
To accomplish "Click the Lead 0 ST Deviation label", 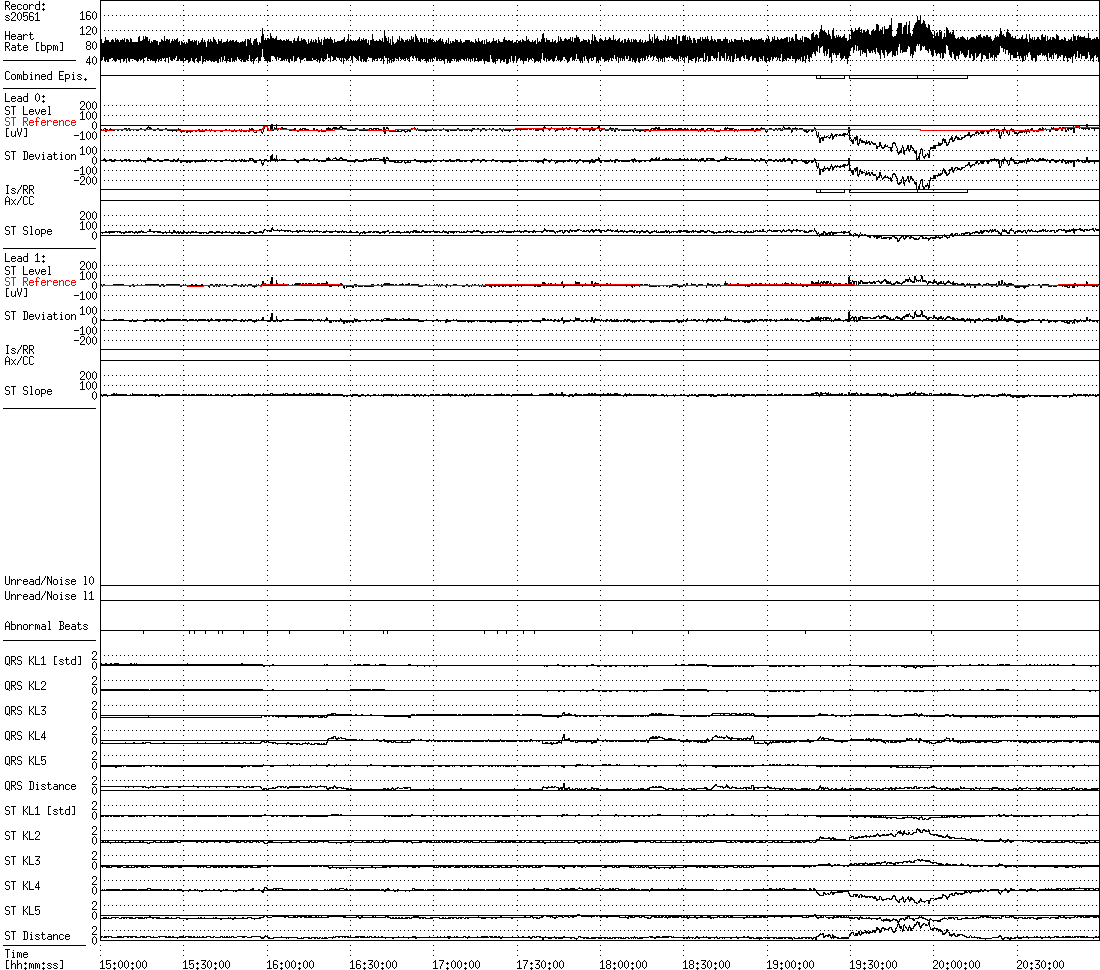I will click(x=40, y=156).
